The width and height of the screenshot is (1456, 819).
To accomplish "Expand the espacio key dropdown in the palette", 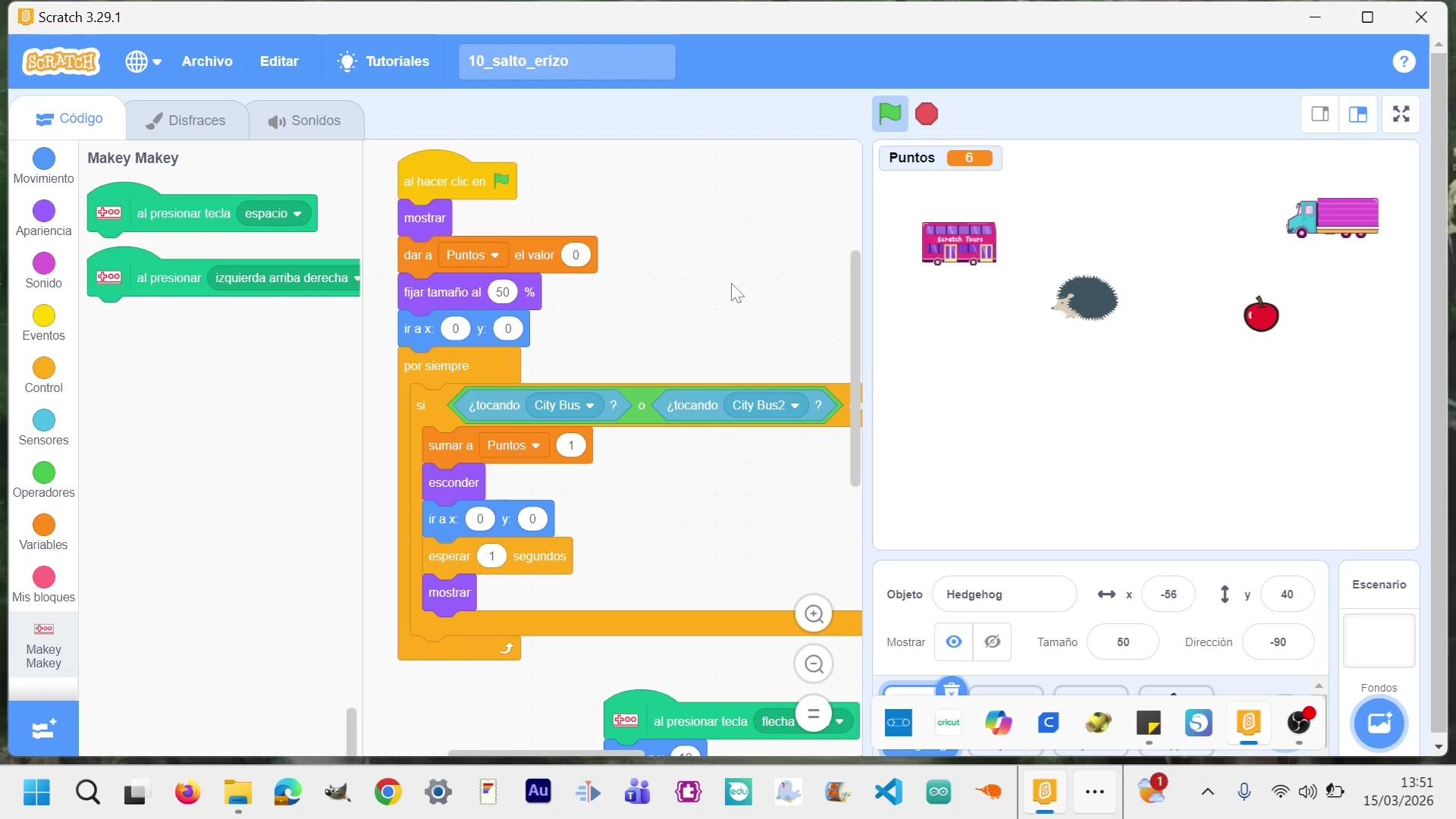I will [297, 214].
